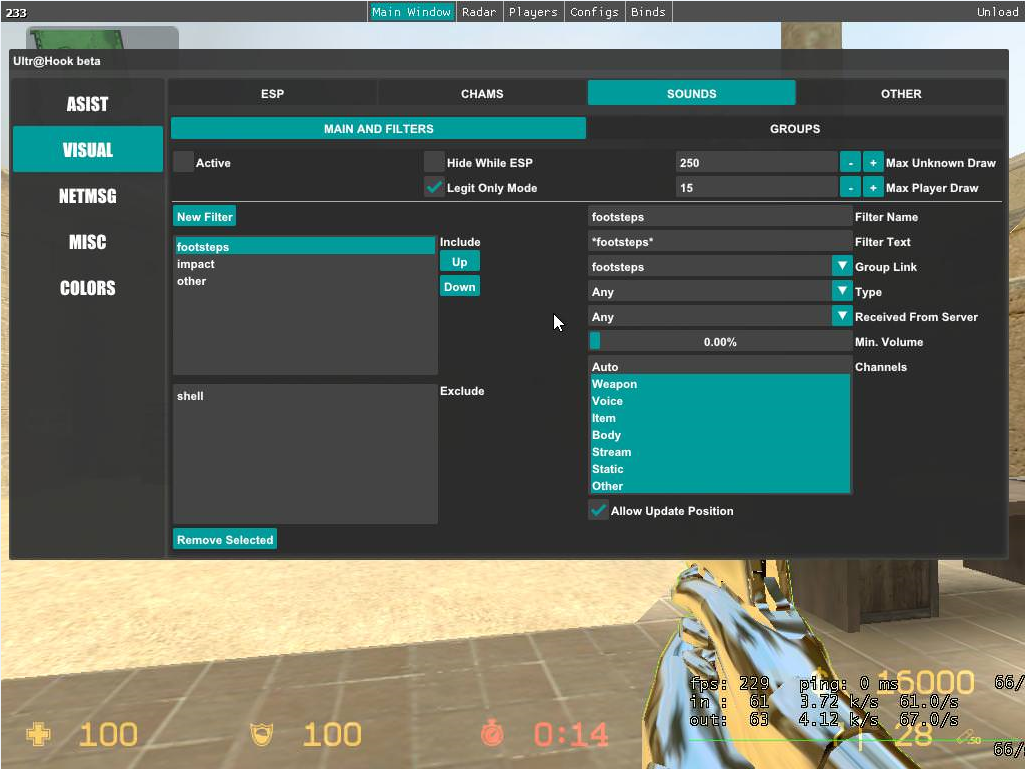Open the ASIST section
This screenshot has width=1025, height=769.
click(x=88, y=103)
